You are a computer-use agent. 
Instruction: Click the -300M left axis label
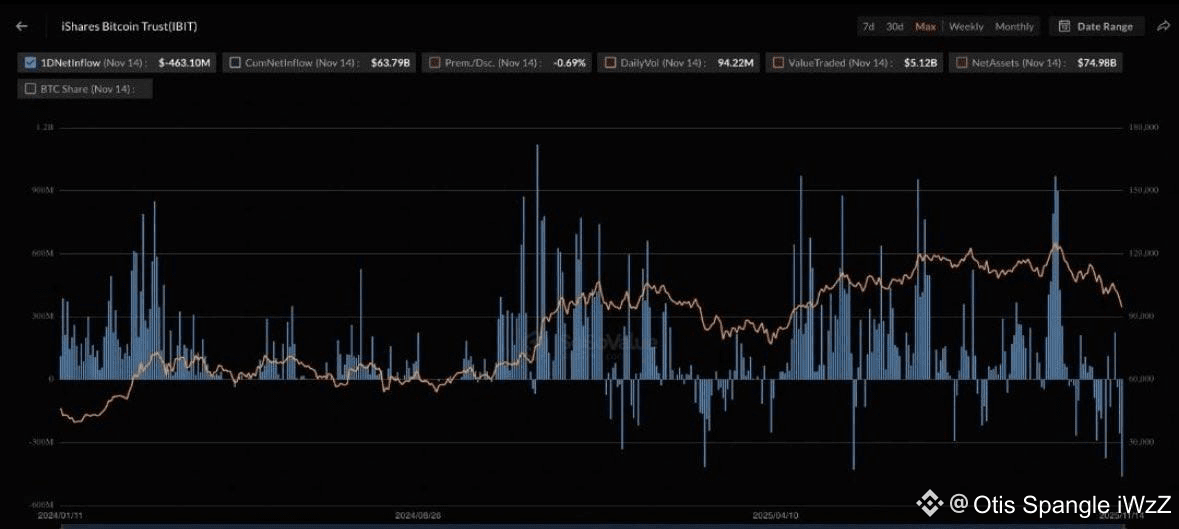coord(41,443)
